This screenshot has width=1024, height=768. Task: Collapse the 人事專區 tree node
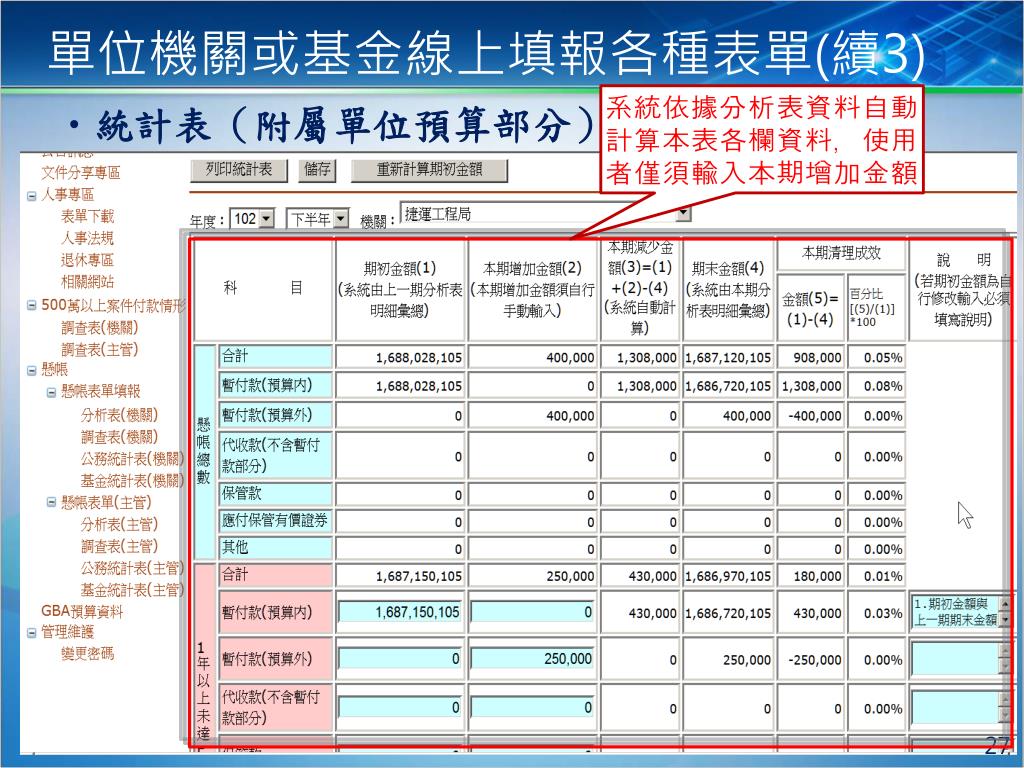click(x=31, y=195)
